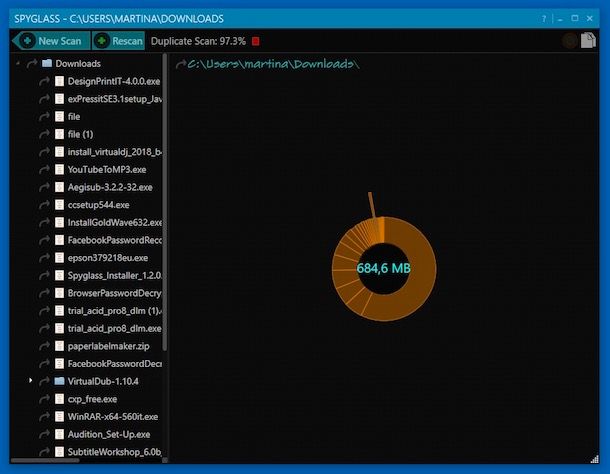Select ccsetup544.exe
Viewport: 610px width, 474px height.
(x=98, y=205)
